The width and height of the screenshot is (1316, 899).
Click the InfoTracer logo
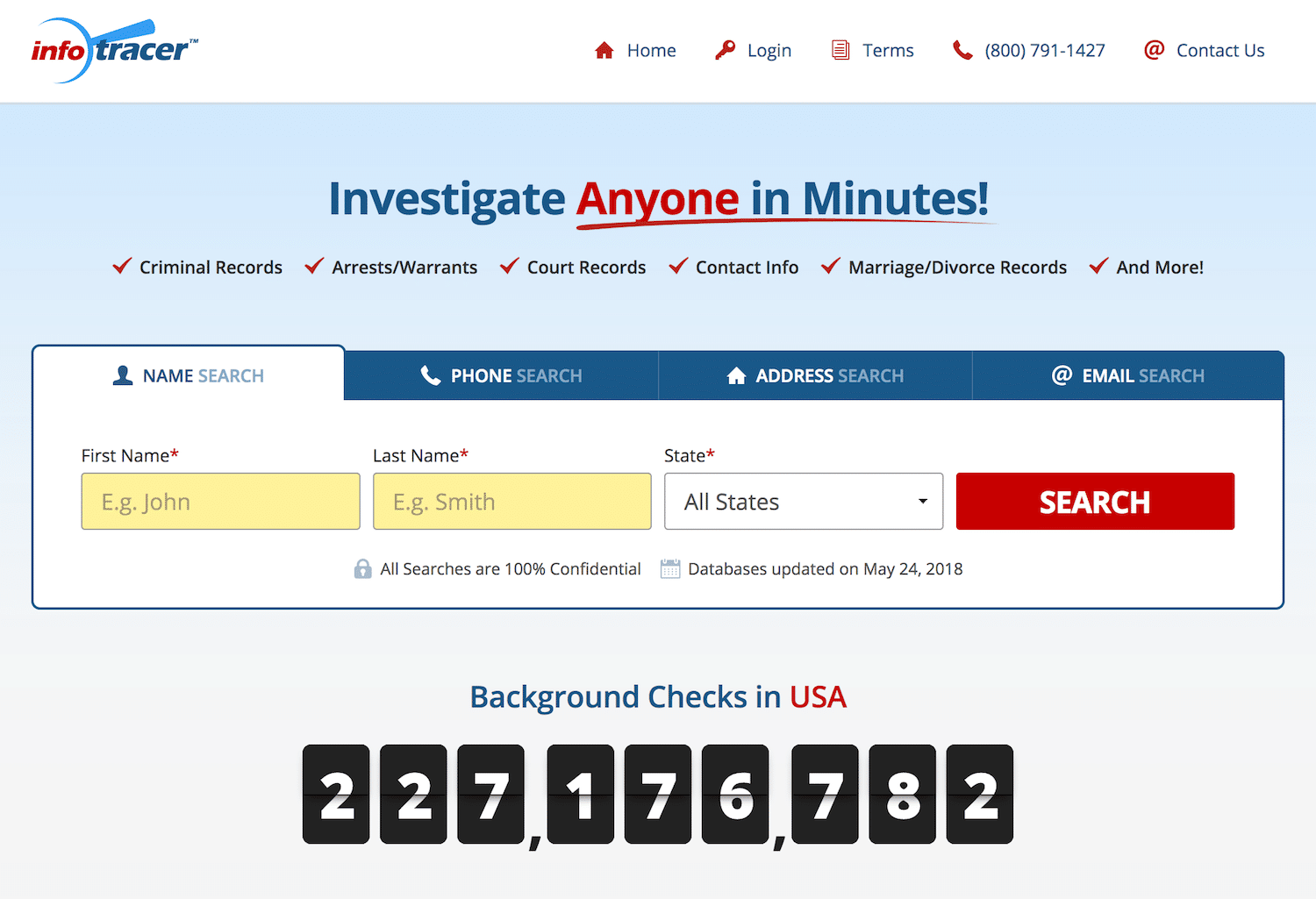(114, 50)
